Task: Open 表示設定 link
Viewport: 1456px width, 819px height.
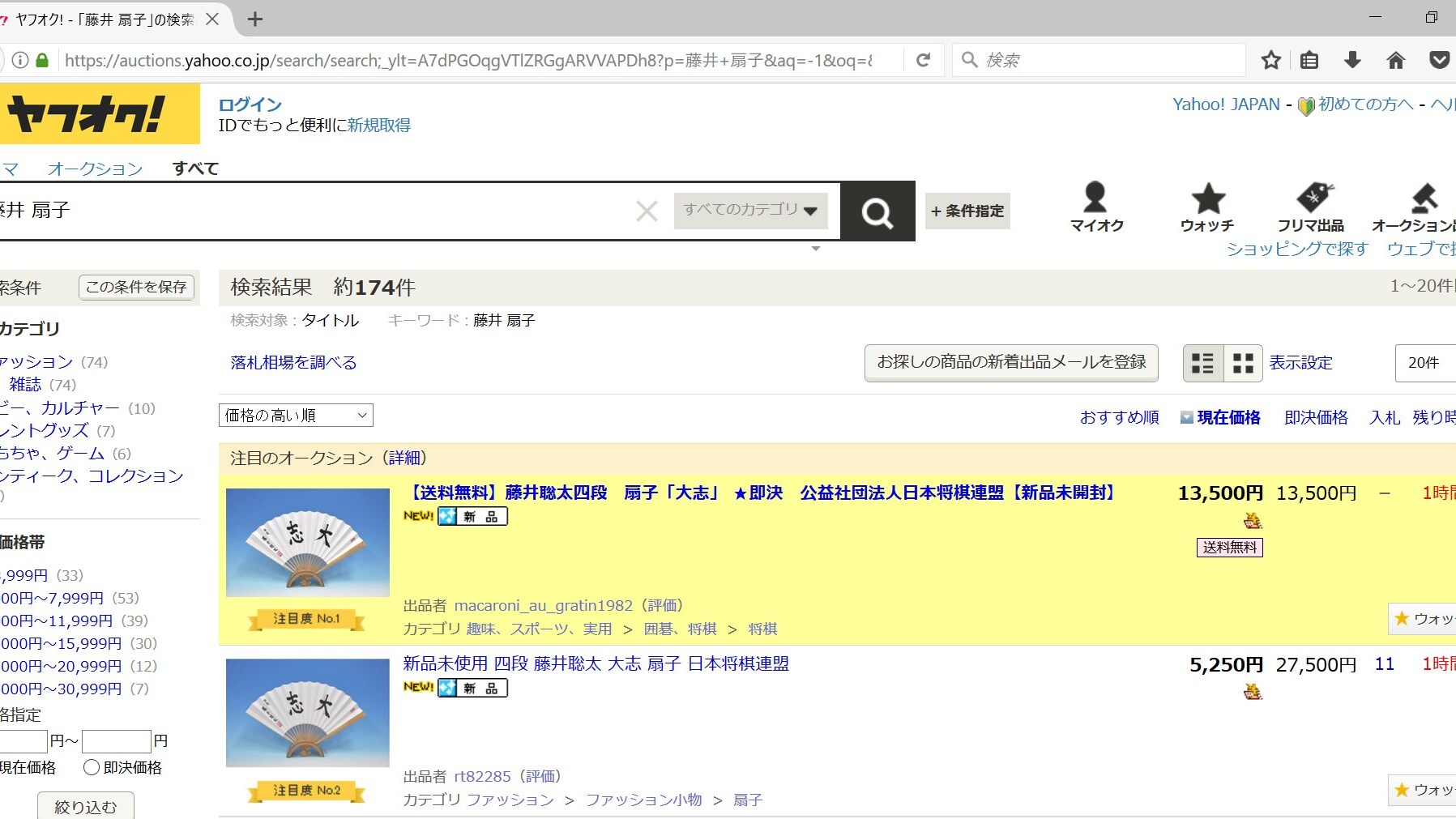Action: click(1301, 363)
